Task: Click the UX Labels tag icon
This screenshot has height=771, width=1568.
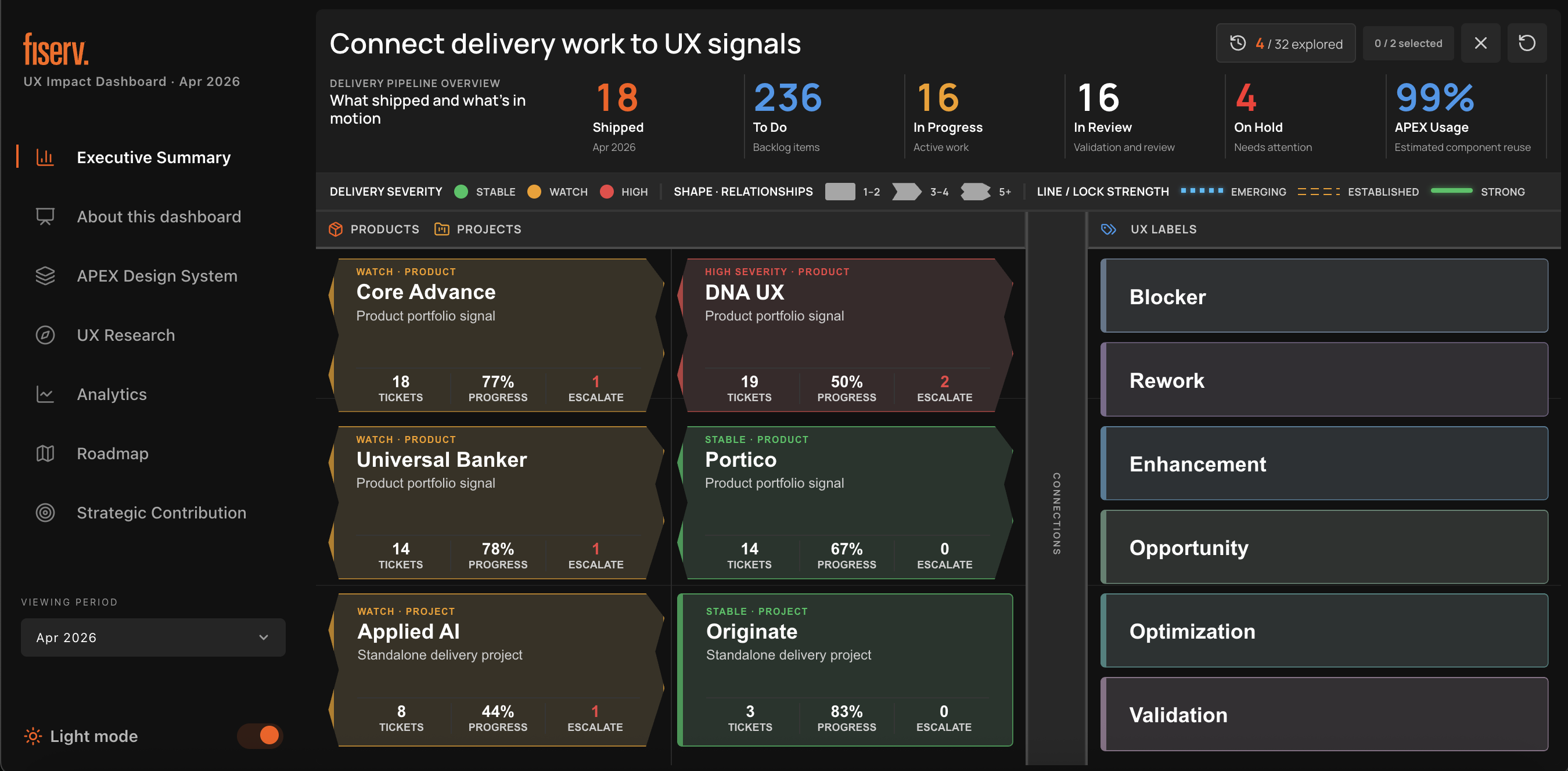Action: pyautogui.click(x=1109, y=229)
